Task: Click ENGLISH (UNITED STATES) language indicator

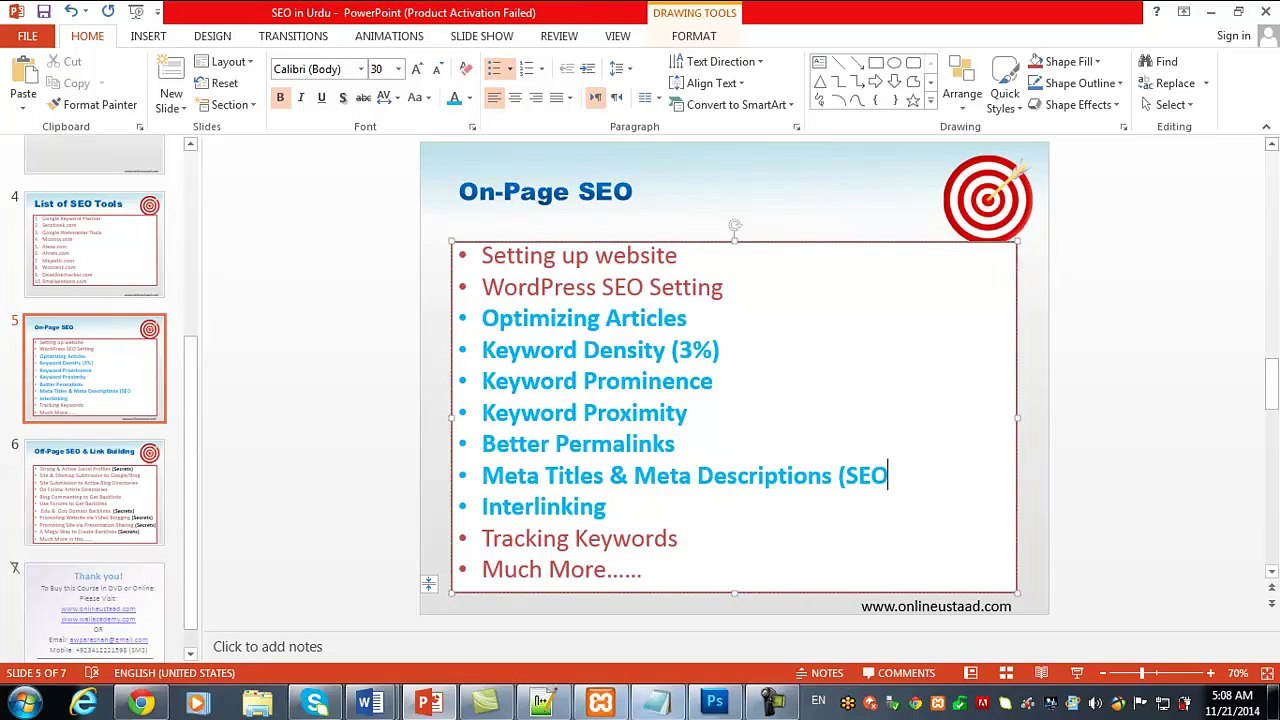Action: click(x=174, y=673)
